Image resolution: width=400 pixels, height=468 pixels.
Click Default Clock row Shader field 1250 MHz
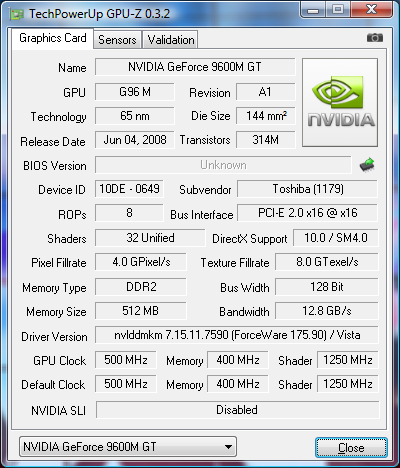(348, 384)
